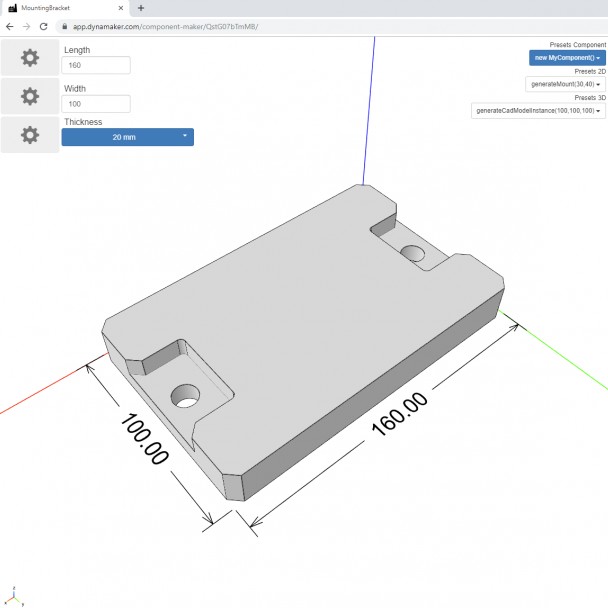
Task: Open a new browser tab with plus icon
Action: pyautogui.click(x=140, y=8)
